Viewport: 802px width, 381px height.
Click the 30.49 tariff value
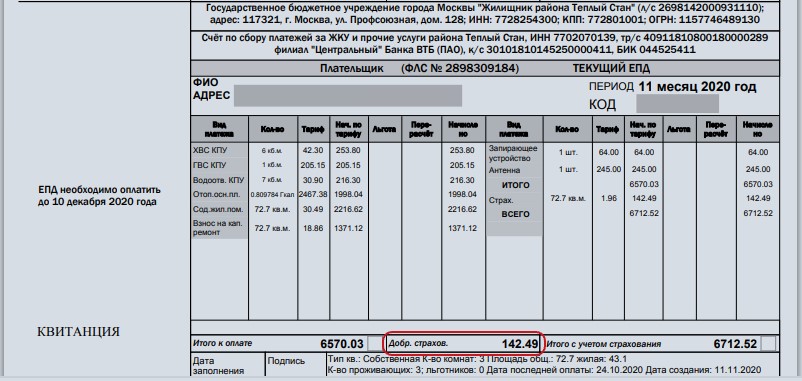click(x=313, y=209)
